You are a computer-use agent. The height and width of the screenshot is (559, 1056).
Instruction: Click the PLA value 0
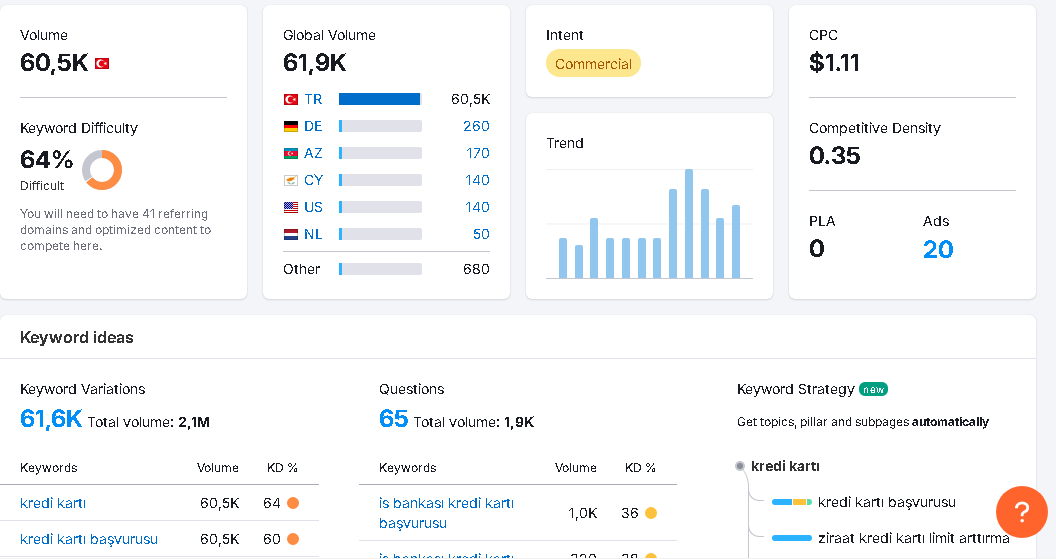point(816,249)
